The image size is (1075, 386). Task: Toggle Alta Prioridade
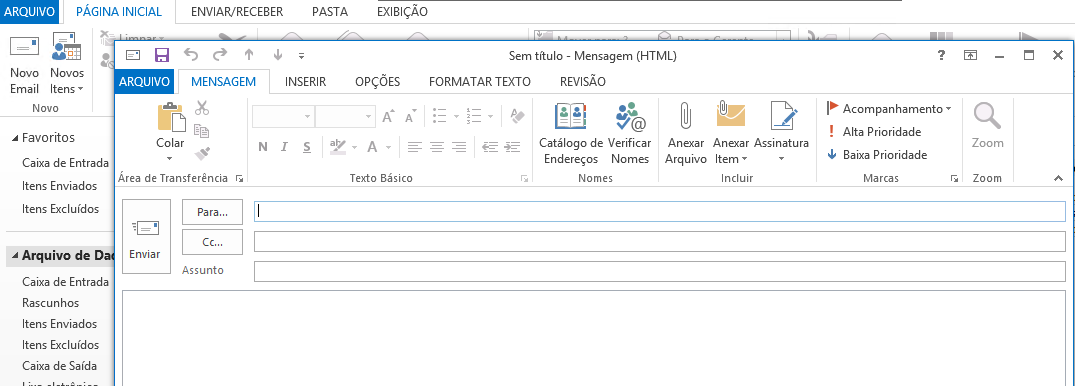[874, 132]
